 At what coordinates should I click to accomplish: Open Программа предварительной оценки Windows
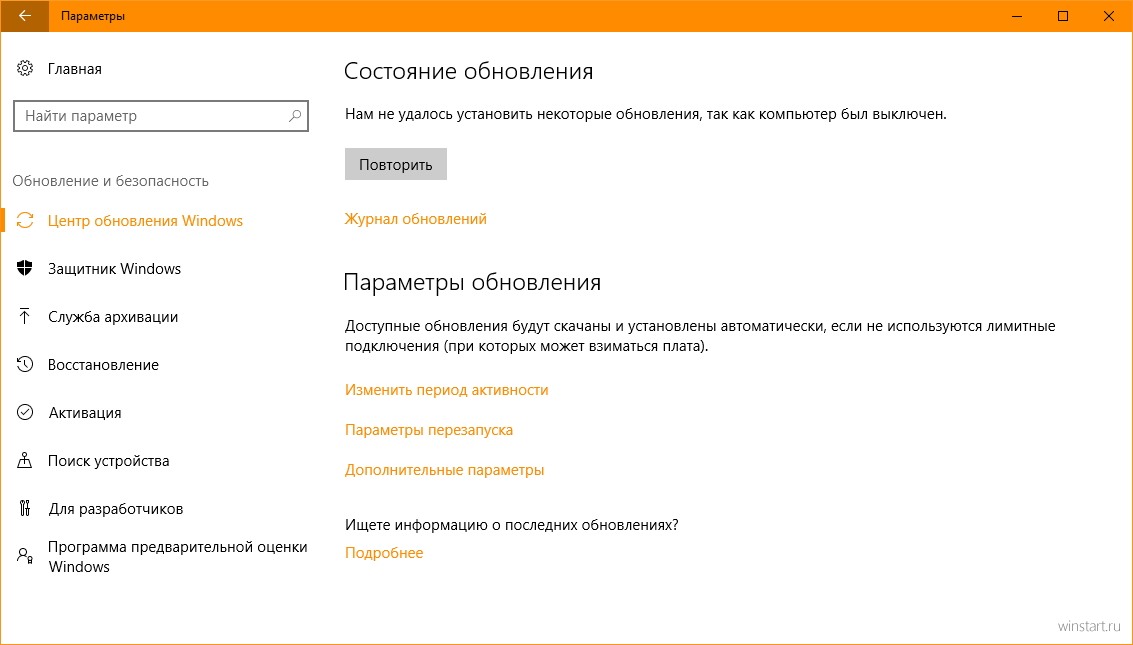click(178, 556)
